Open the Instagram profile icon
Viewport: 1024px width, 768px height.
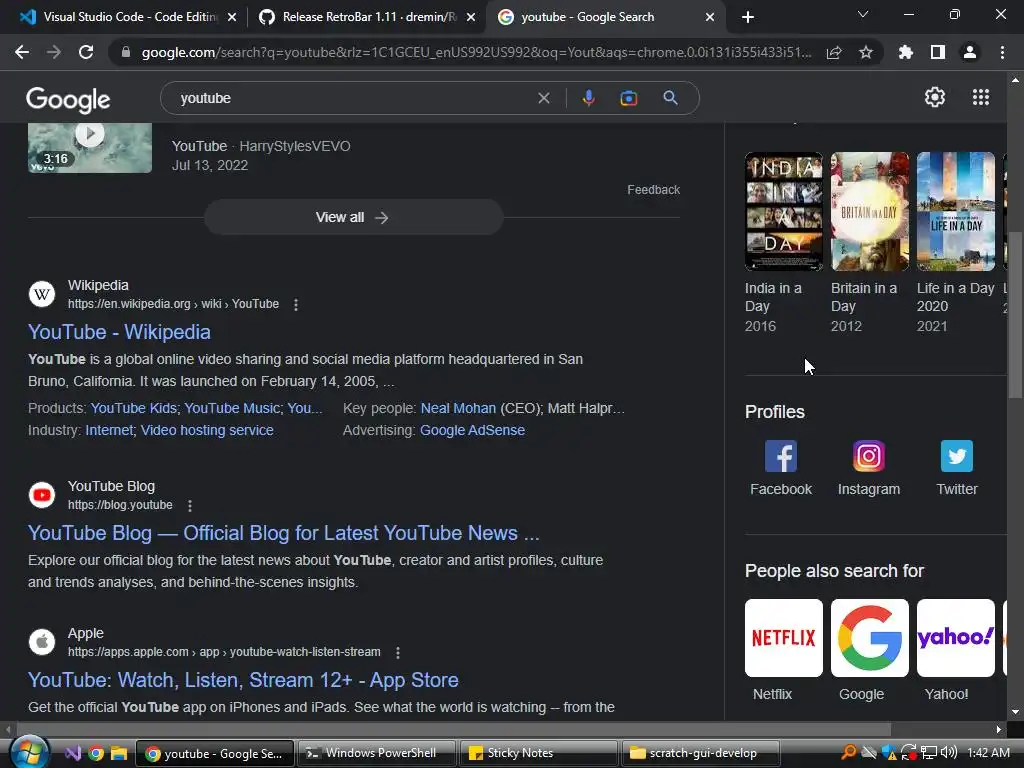869,456
